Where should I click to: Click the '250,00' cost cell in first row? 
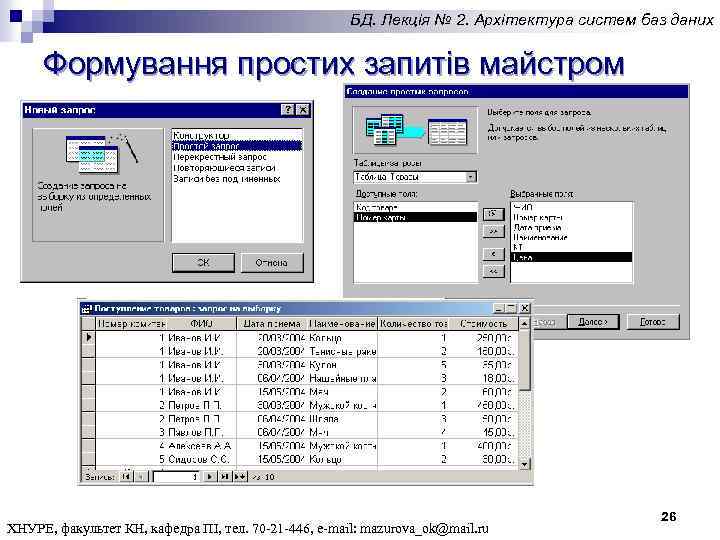pyautogui.click(x=483, y=338)
